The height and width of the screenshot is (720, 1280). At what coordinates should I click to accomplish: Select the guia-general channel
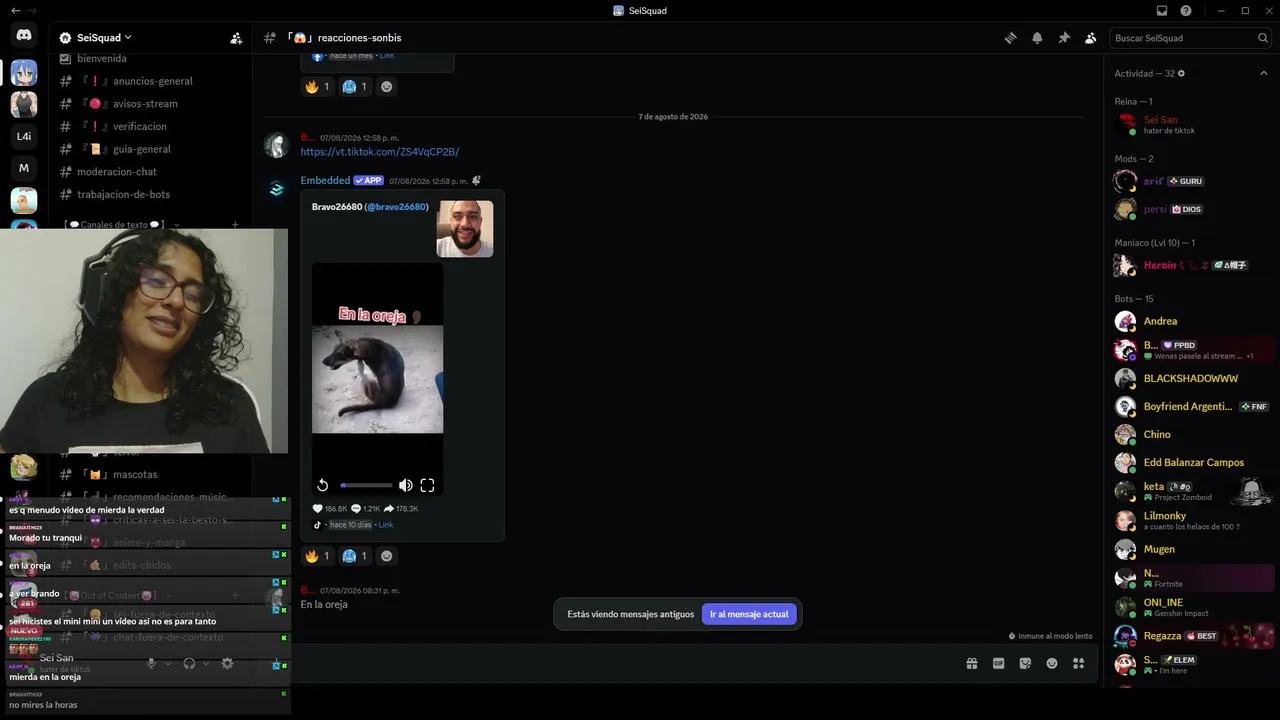154,149
